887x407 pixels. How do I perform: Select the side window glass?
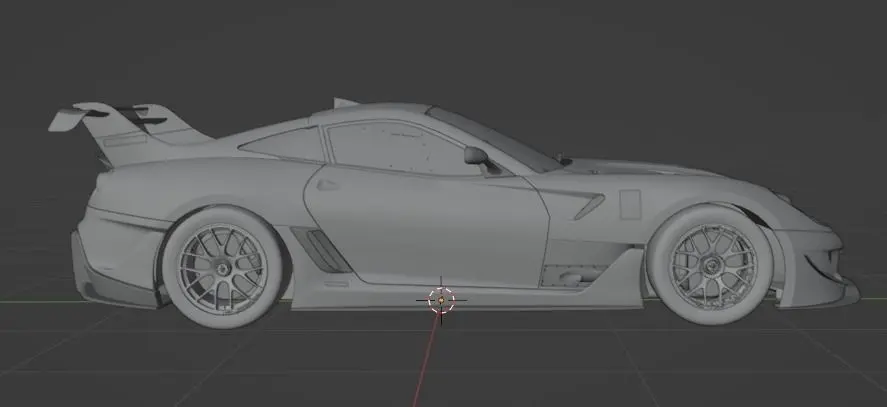tap(402, 147)
